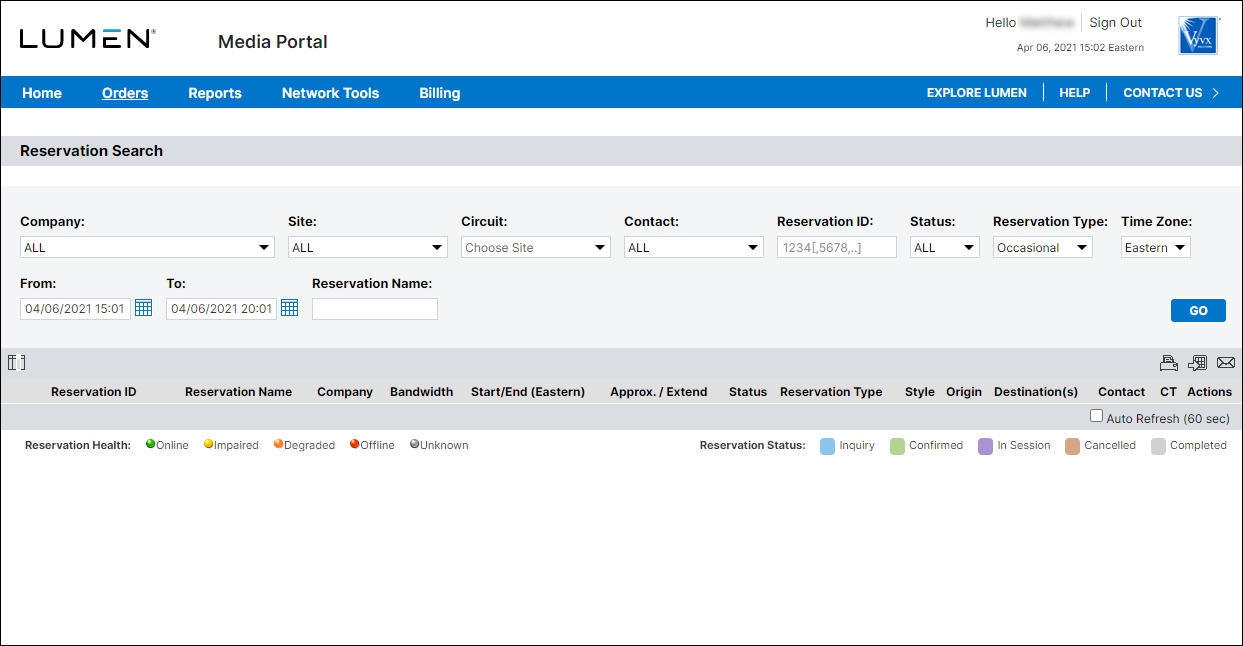Viewport: 1243px width, 646px height.
Task: Open the Company dropdown
Action: click(x=147, y=247)
